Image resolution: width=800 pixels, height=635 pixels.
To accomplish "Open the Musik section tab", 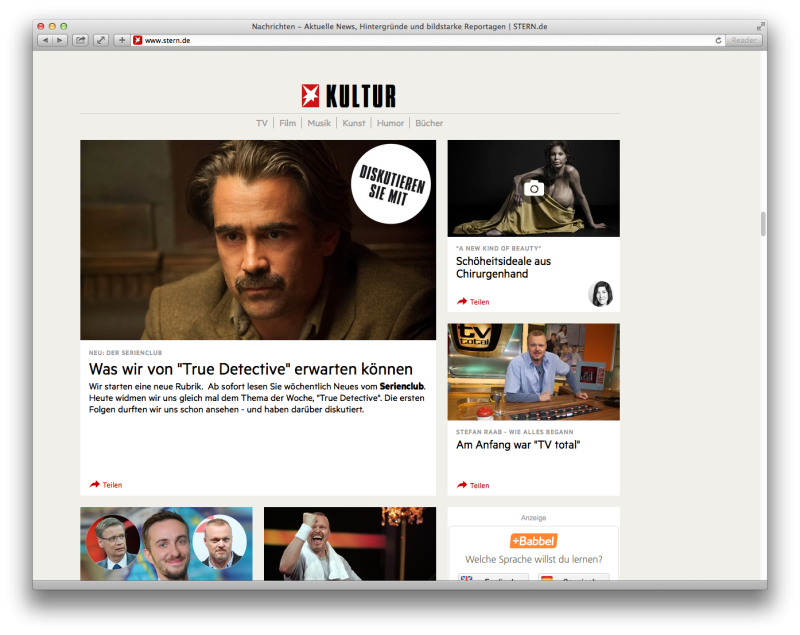I will (319, 123).
